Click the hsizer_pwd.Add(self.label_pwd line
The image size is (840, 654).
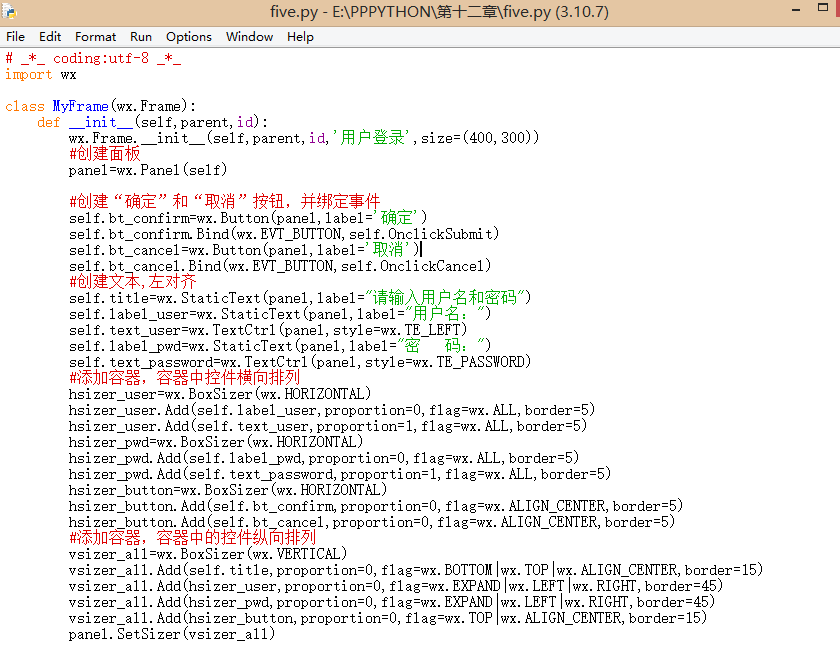pos(324,457)
